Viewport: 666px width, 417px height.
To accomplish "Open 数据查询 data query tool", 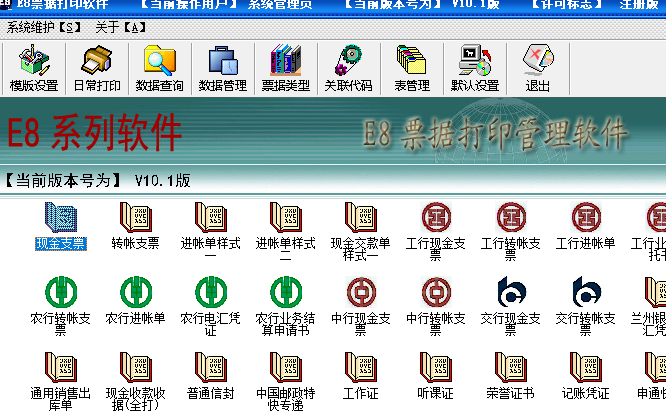I will pyautogui.click(x=160, y=68).
